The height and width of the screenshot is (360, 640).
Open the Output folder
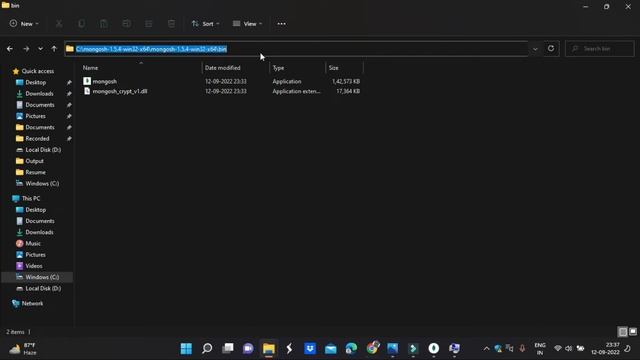click(34, 161)
